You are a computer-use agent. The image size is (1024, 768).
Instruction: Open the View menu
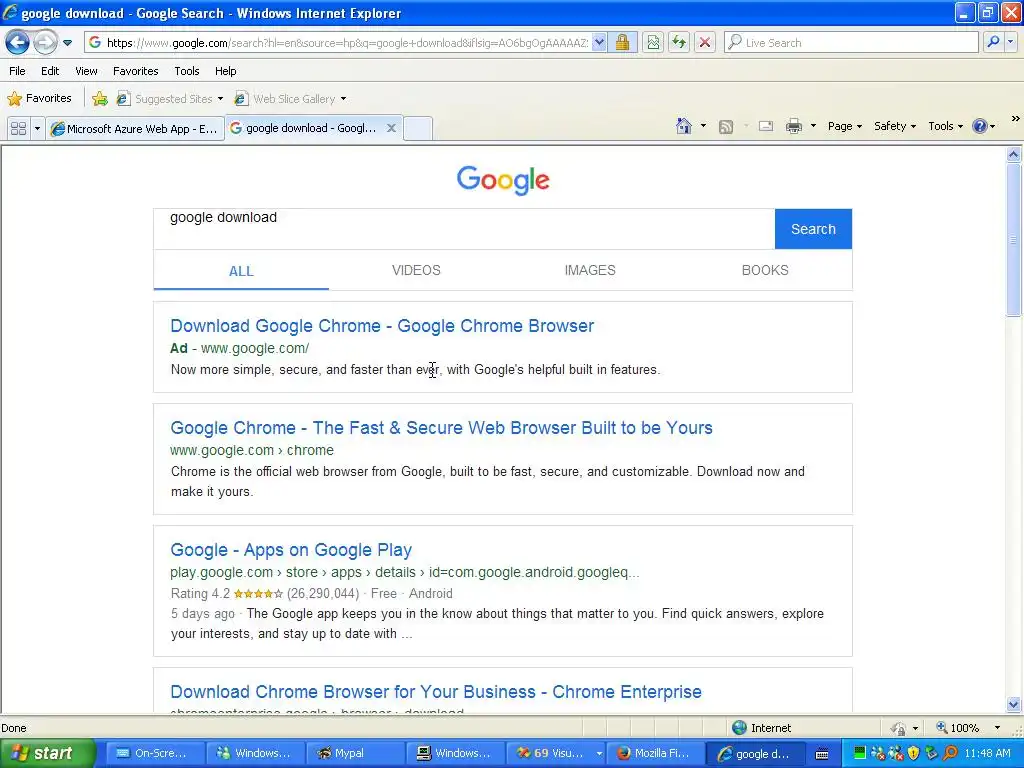pos(86,71)
